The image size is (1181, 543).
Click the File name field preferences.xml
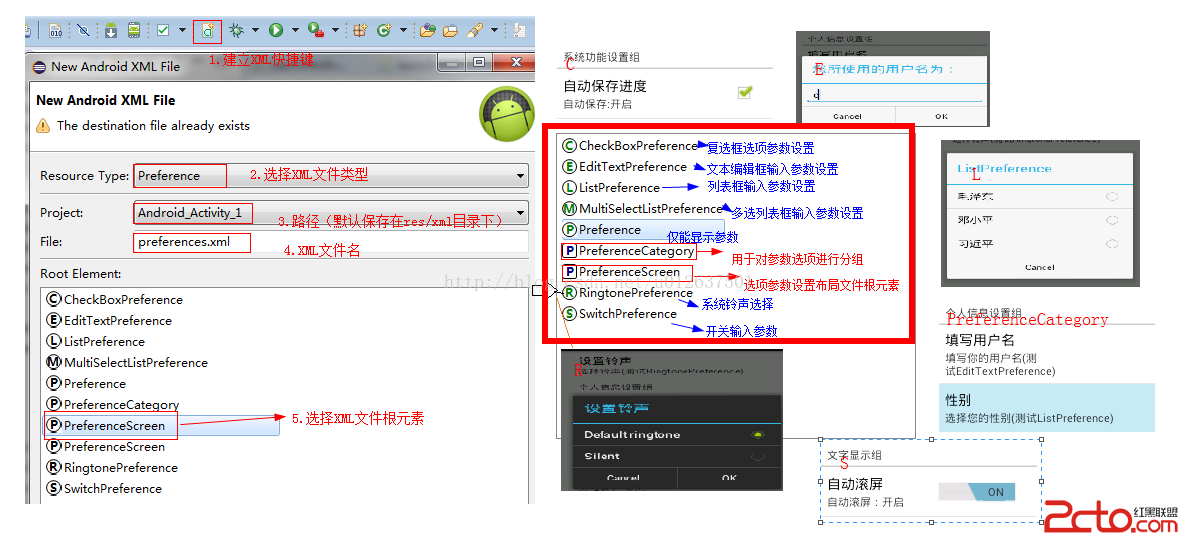point(331,242)
